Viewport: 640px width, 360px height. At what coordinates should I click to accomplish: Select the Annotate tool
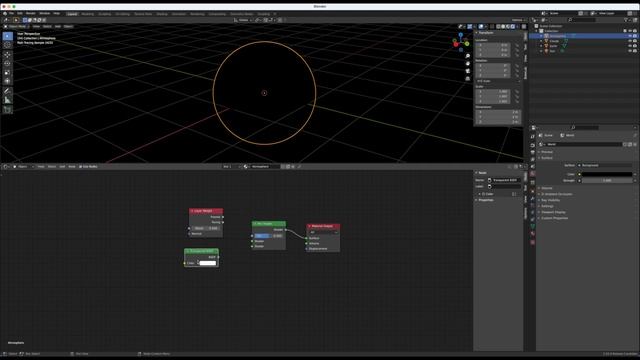[x=7, y=91]
